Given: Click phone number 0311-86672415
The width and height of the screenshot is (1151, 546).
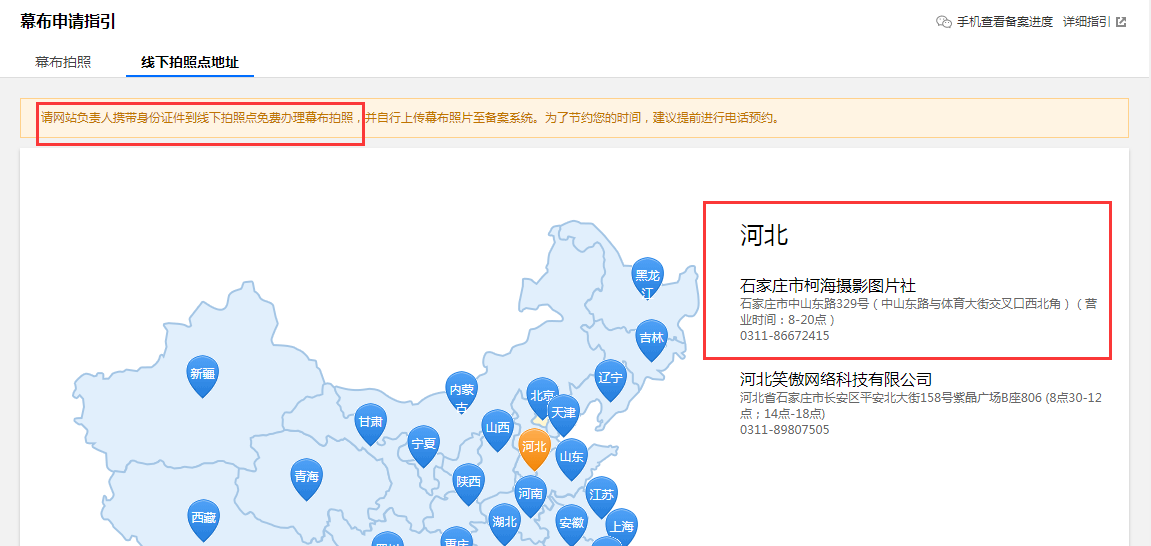Looking at the screenshot, I should pos(785,335).
